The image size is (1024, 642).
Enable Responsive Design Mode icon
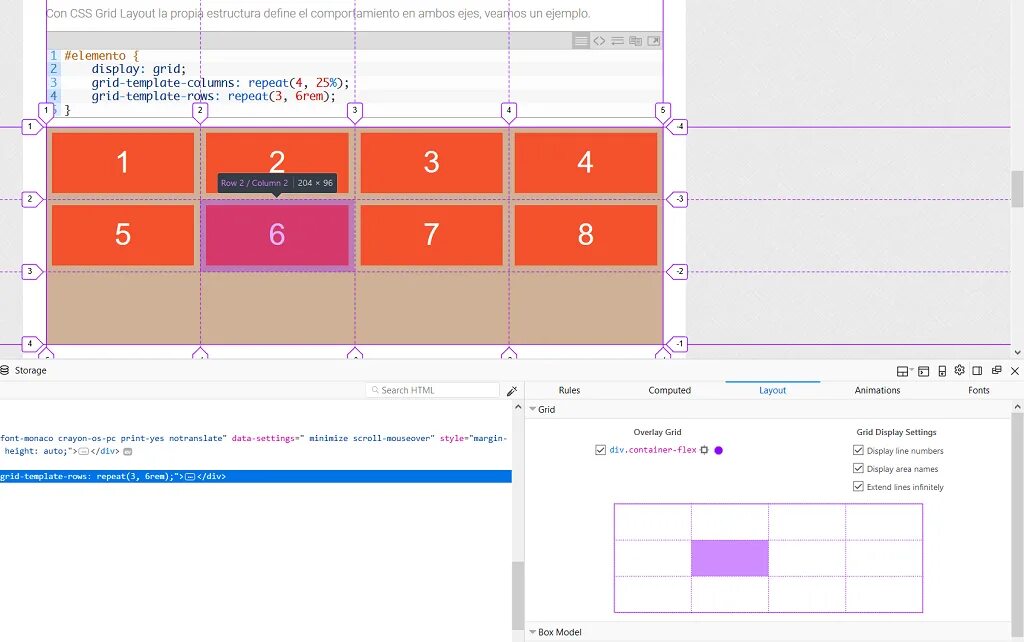[x=942, y=371]
